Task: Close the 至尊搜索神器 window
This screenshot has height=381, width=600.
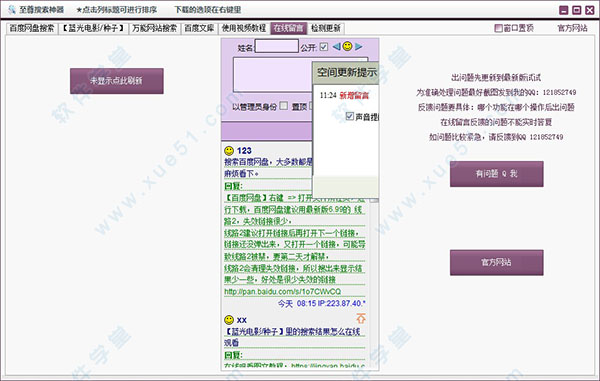Action: 590,10
